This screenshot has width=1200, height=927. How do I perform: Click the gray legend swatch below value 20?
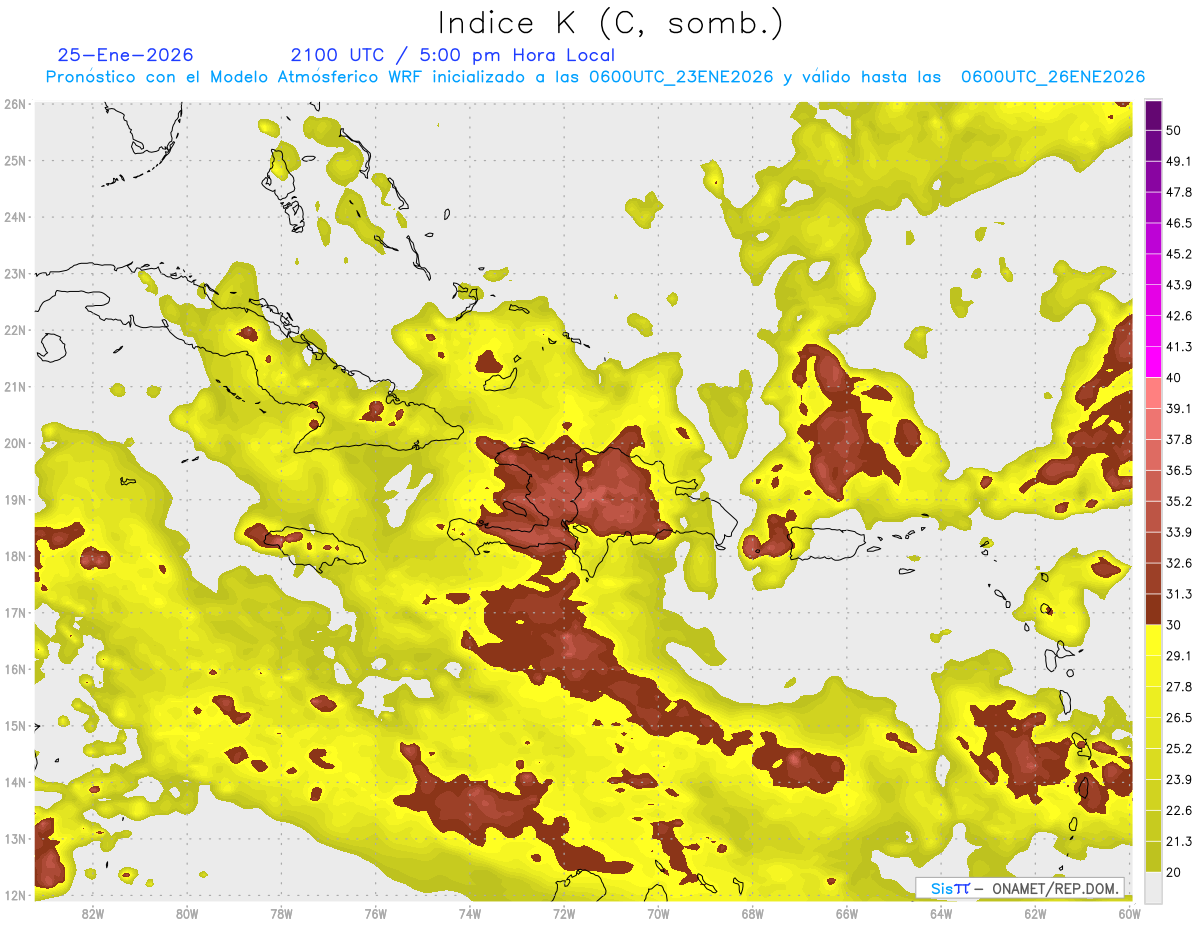click(x=1153, y=888)
